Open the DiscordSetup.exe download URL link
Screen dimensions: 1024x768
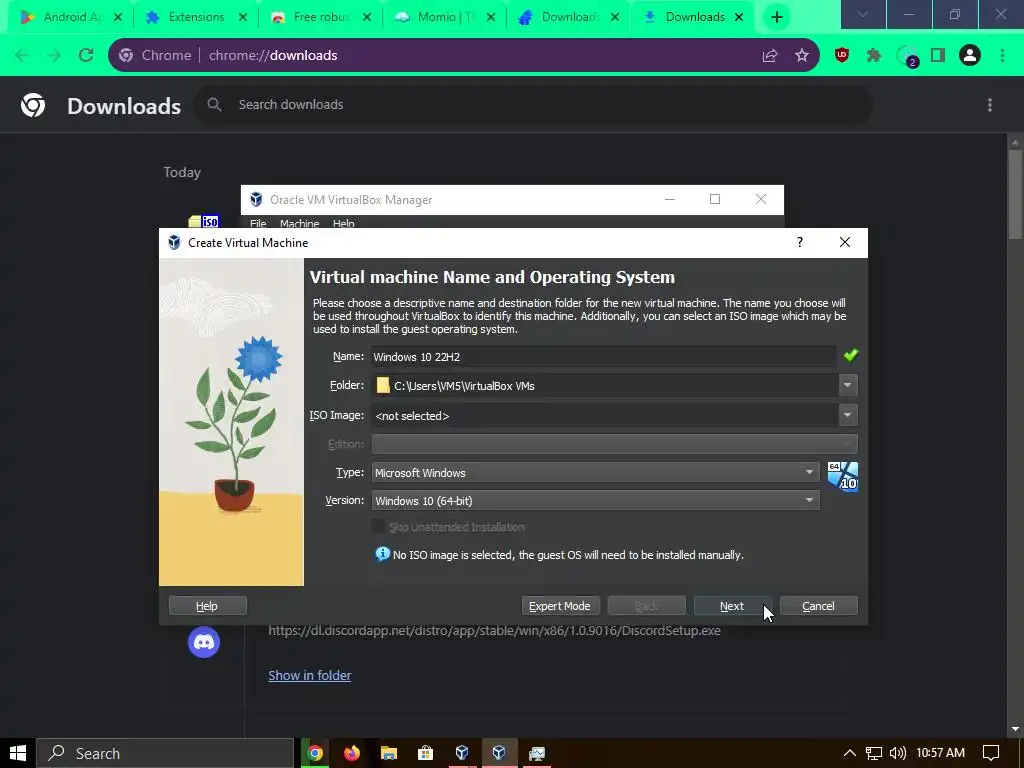pos(494,631)
